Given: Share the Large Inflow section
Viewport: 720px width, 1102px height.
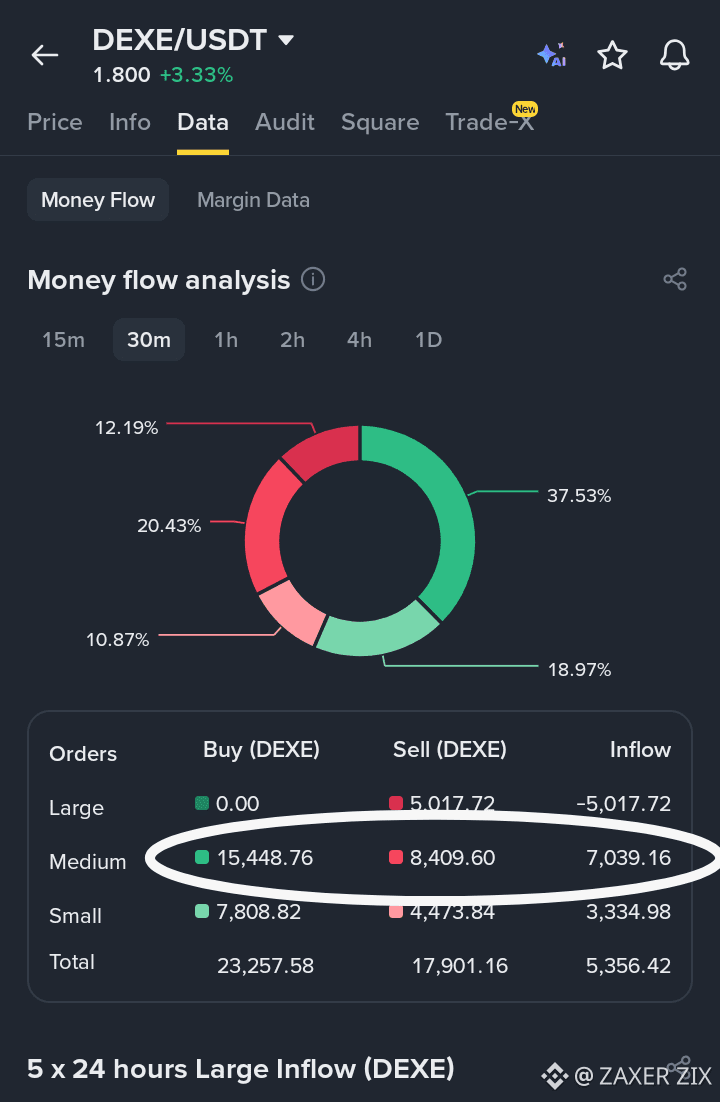Looking at the screenshot, I should tap(679, 1065).
